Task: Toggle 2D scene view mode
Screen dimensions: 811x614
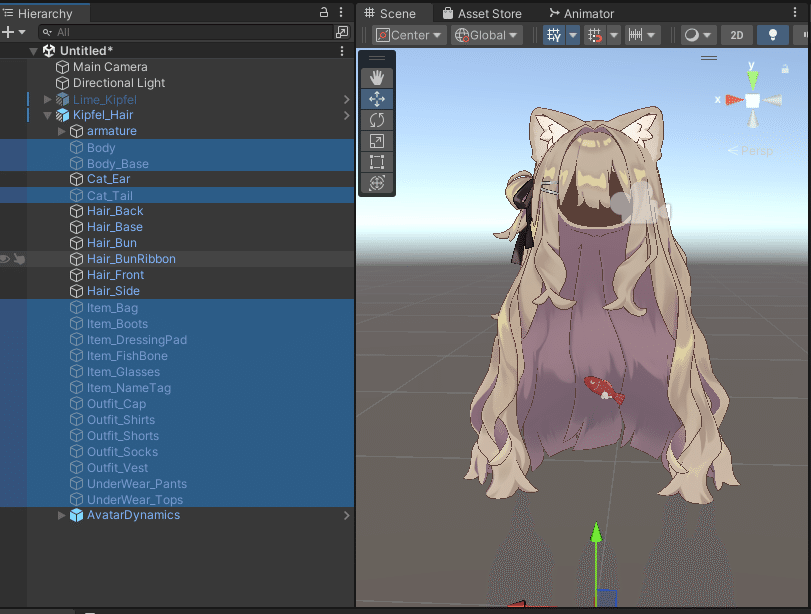Action: [x=737, y=34]
